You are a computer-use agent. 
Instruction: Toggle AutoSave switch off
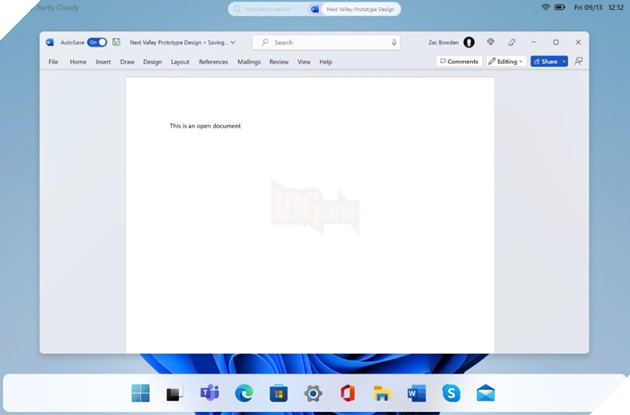coord(97,42)
